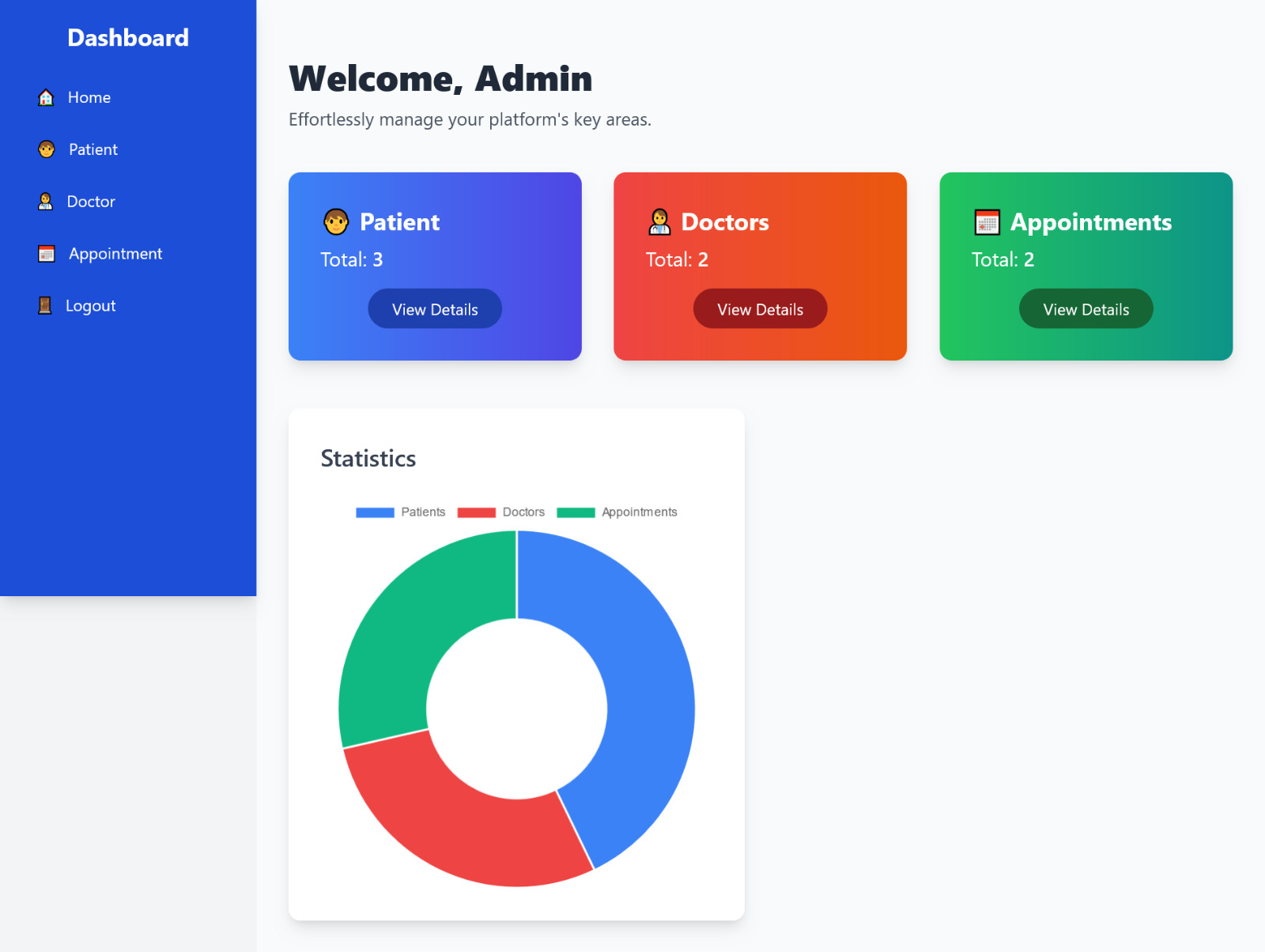Open View Details on the Appointments card
The height and width of the screenshot is (952, 1265).
pyautogui.click(x=1085, y=308)
